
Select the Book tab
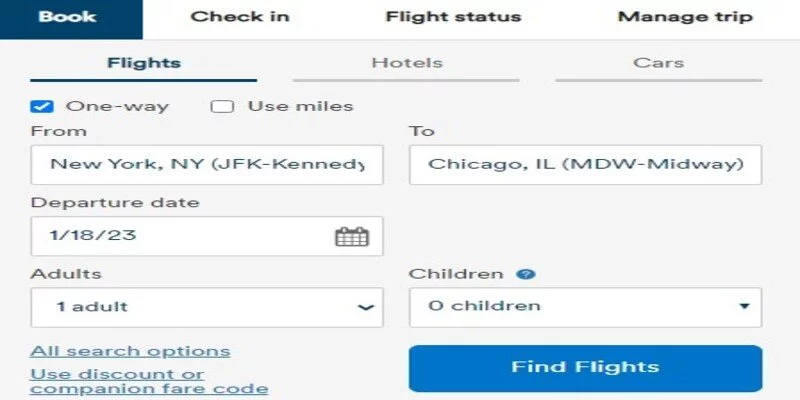[x=68, y=17]
